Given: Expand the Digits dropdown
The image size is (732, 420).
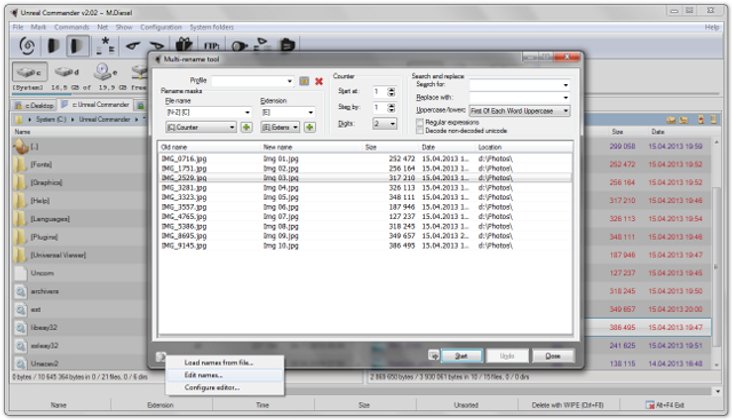Looking at the screenshot, I should point(390,123).
